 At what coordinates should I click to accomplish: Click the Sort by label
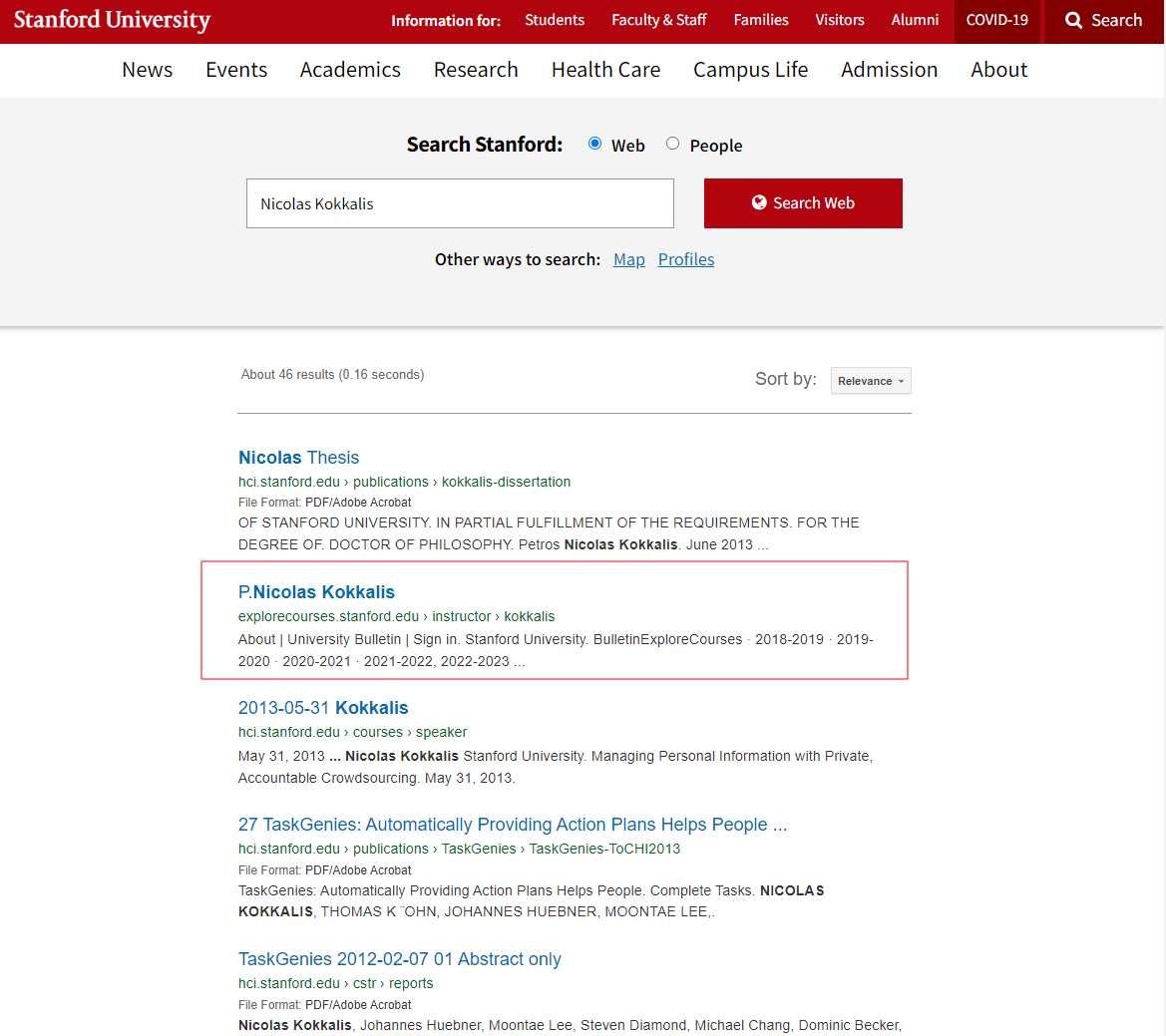coord(786,379)
